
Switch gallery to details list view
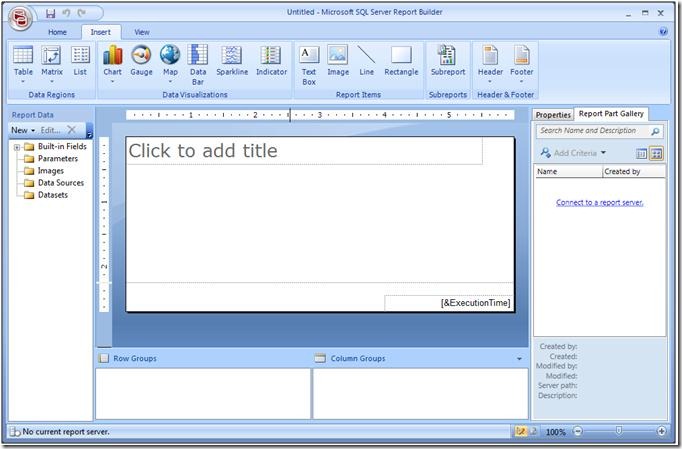pyautogui.click(x=641, y=153)
